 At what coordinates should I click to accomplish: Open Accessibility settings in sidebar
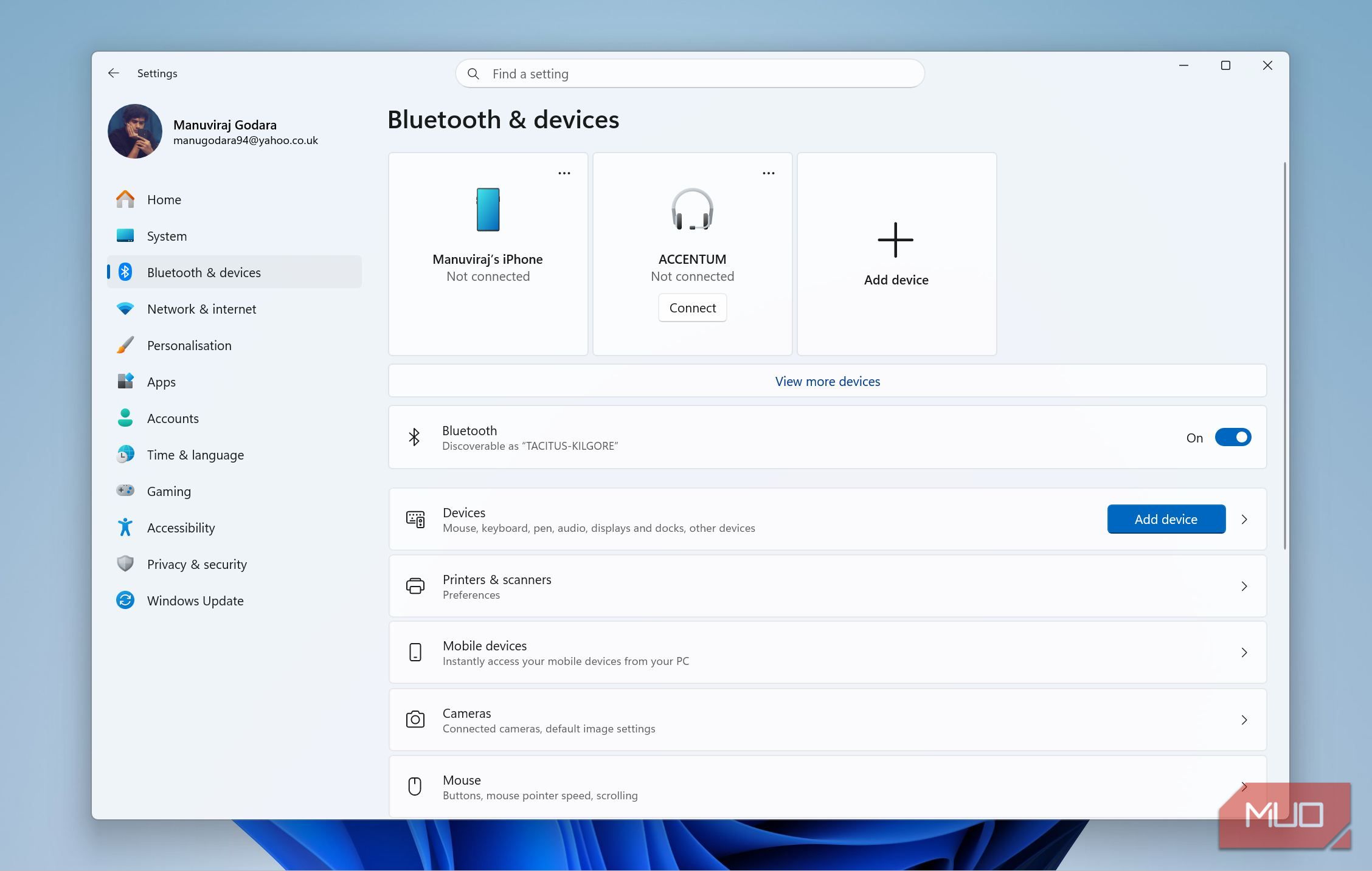pyautogui.click(x=234, y=528)
